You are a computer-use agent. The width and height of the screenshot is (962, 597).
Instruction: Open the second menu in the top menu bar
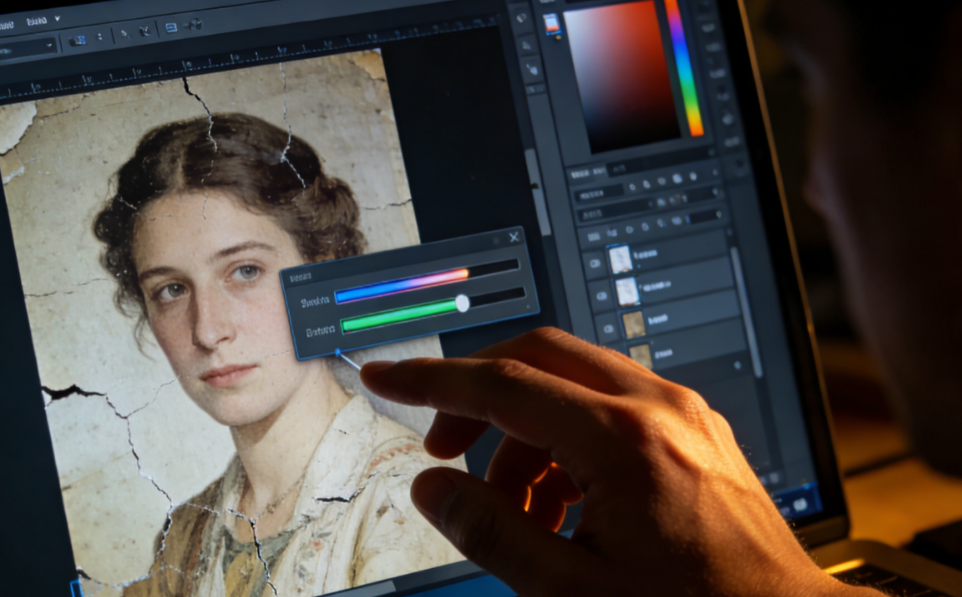[36, 20]
